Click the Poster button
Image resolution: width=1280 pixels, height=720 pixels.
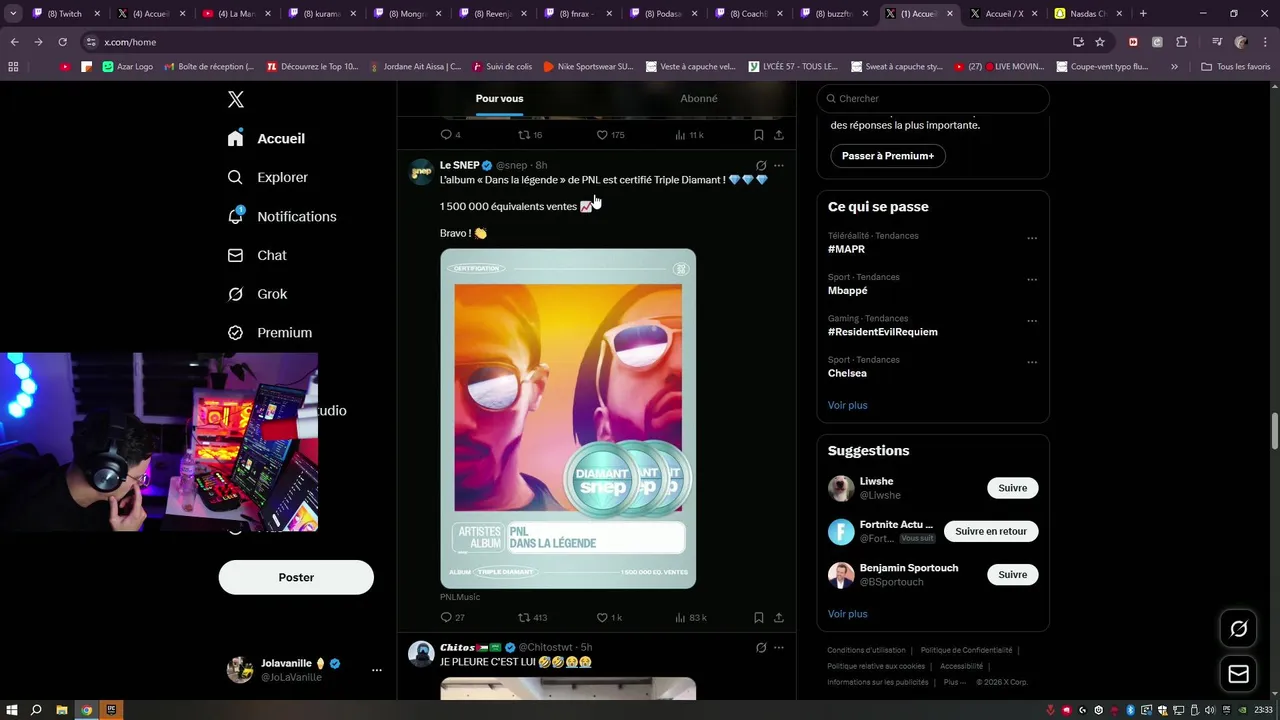[x=296, y=577]
